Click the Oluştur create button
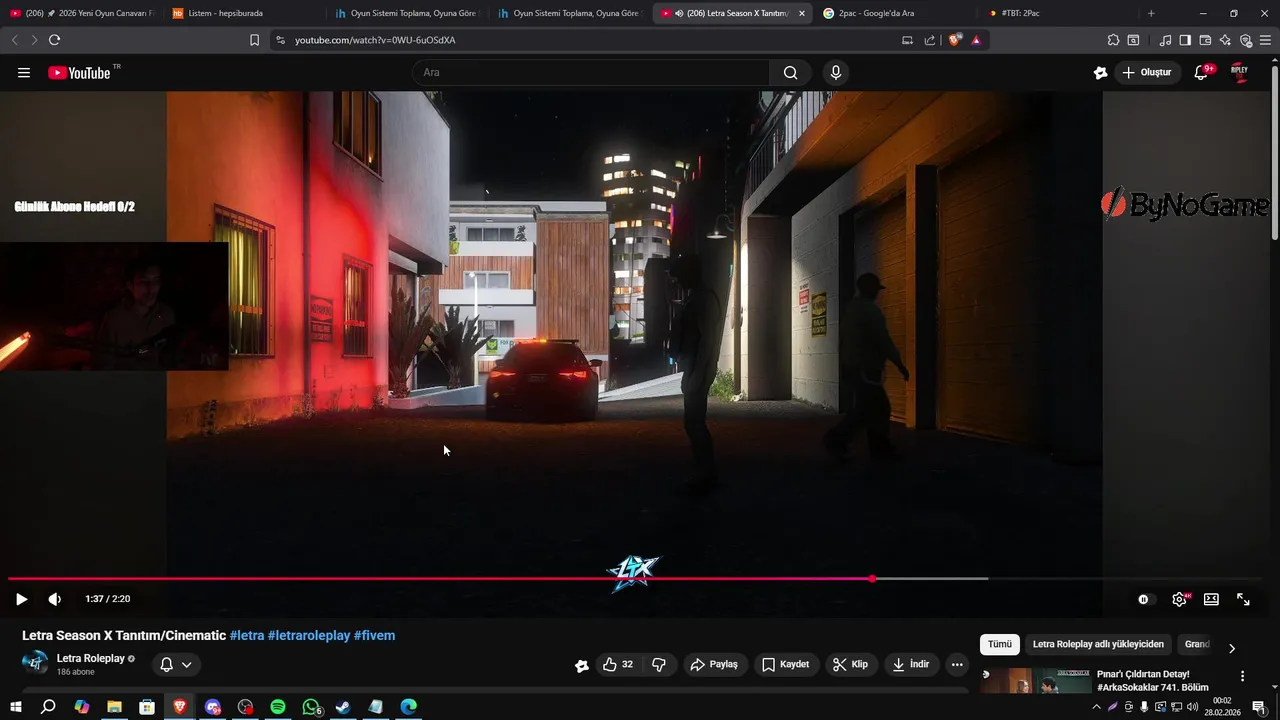This screenshot has height=720, width=1280. tap(1147, 73)
